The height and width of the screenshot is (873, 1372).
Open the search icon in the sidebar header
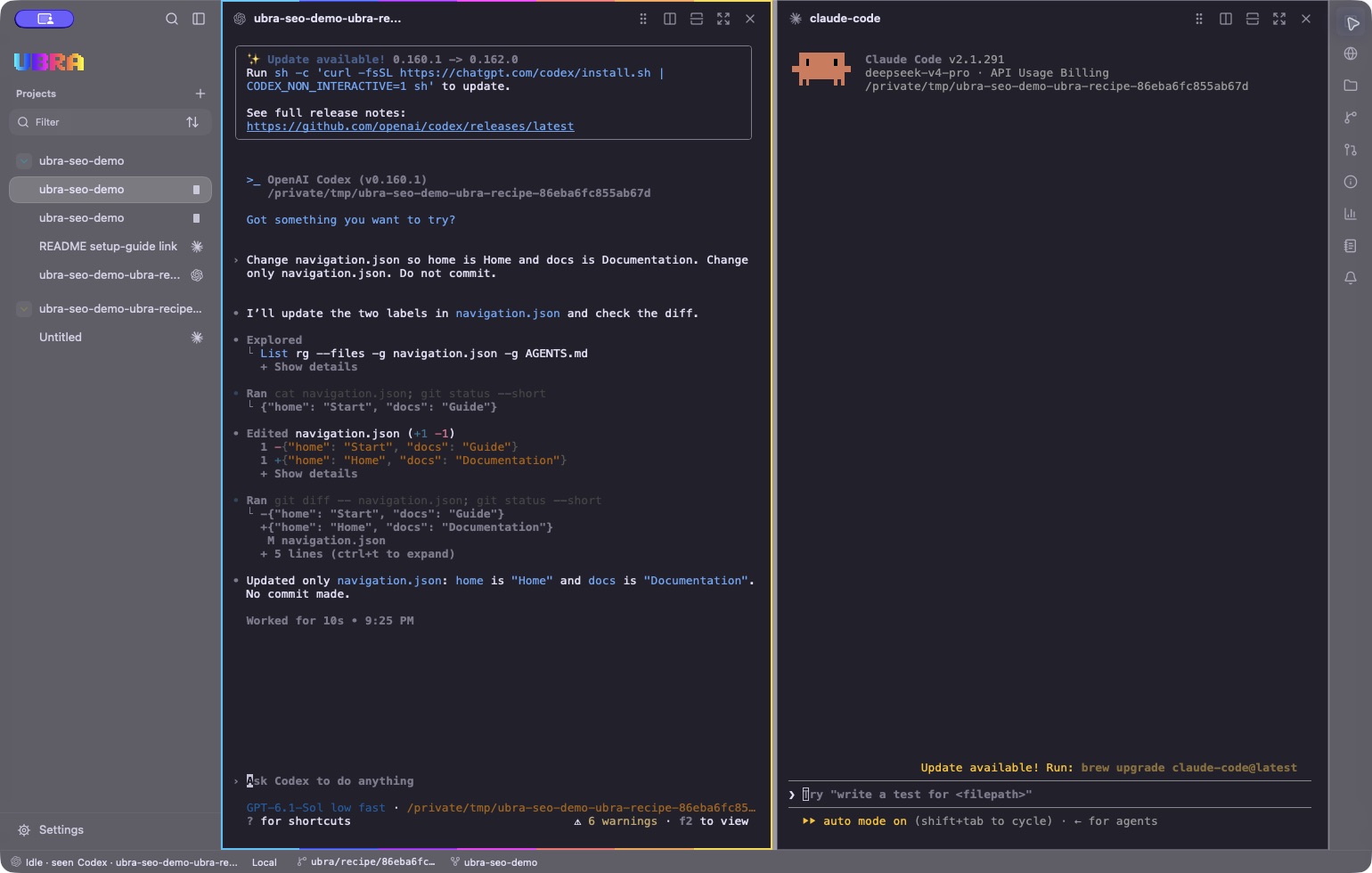[172, 19]
